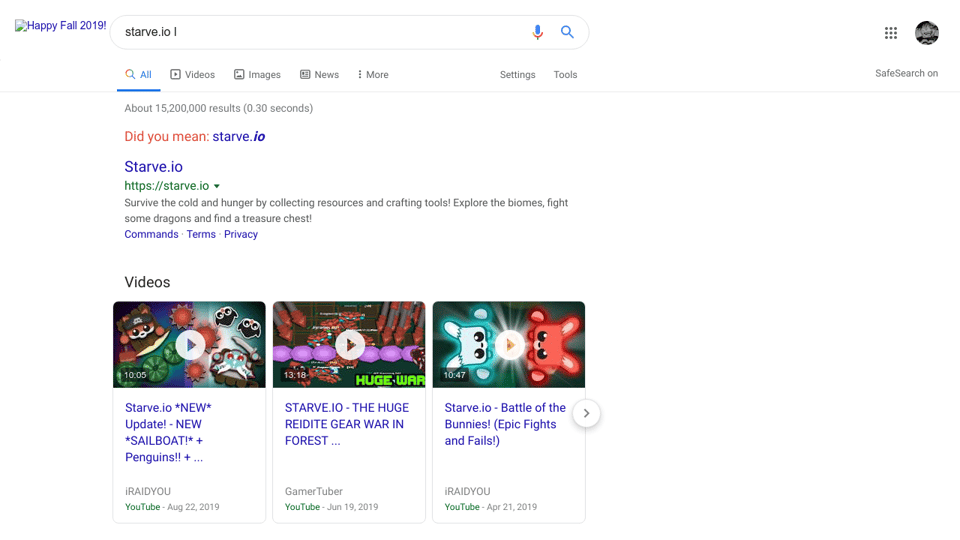Open search Settings menu
This screenshot has width=960, height=540.
point(517,75)
